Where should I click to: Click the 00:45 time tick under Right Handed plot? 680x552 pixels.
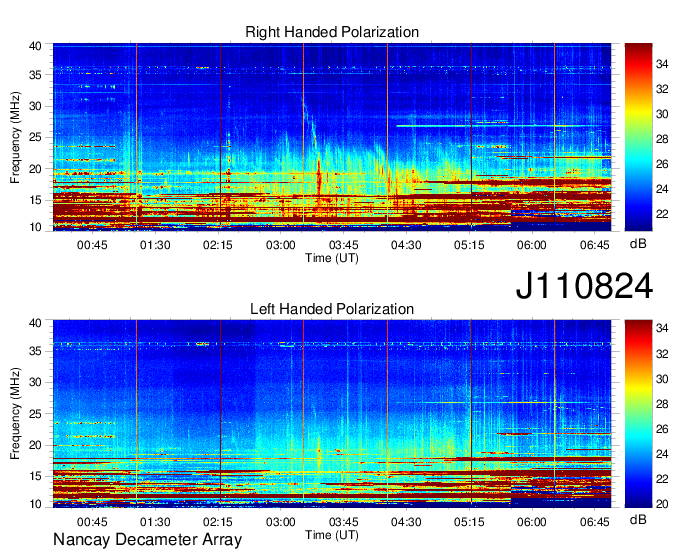(92, 245)
